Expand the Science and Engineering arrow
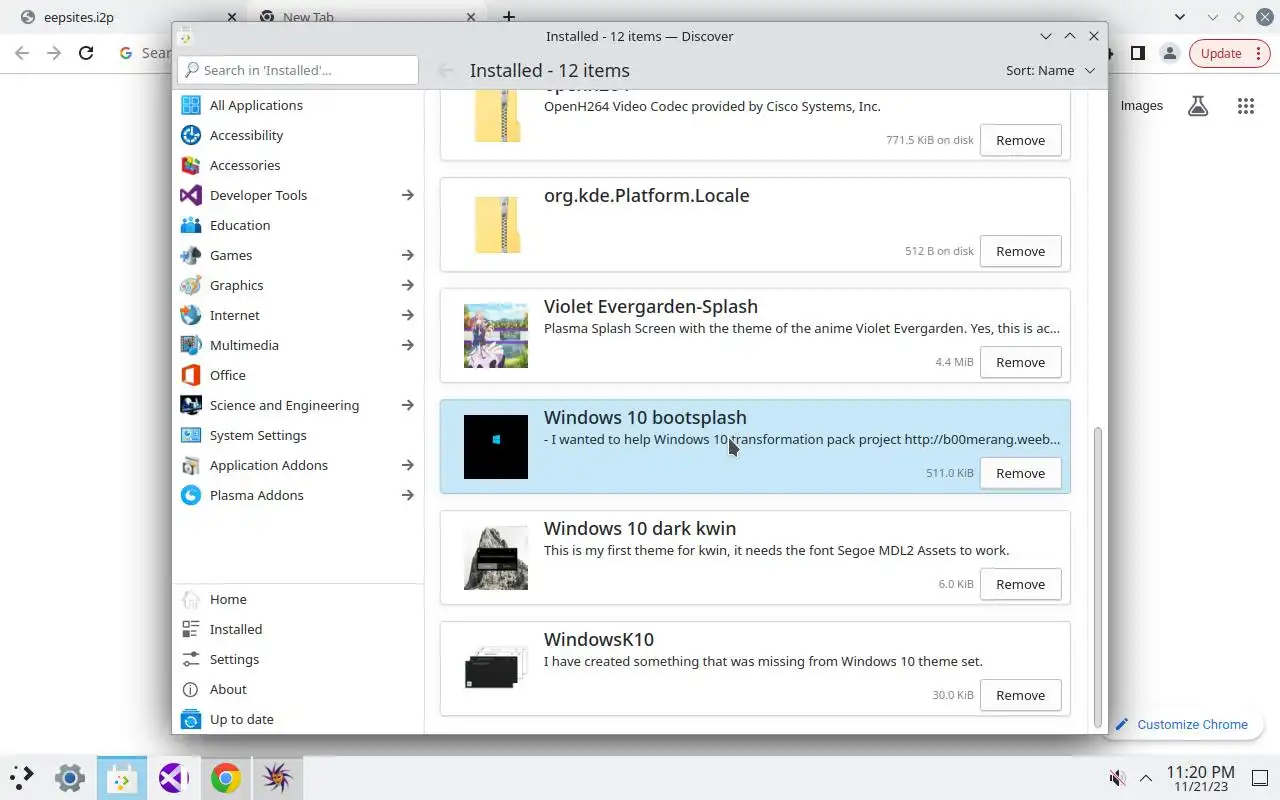 point(407,405)
